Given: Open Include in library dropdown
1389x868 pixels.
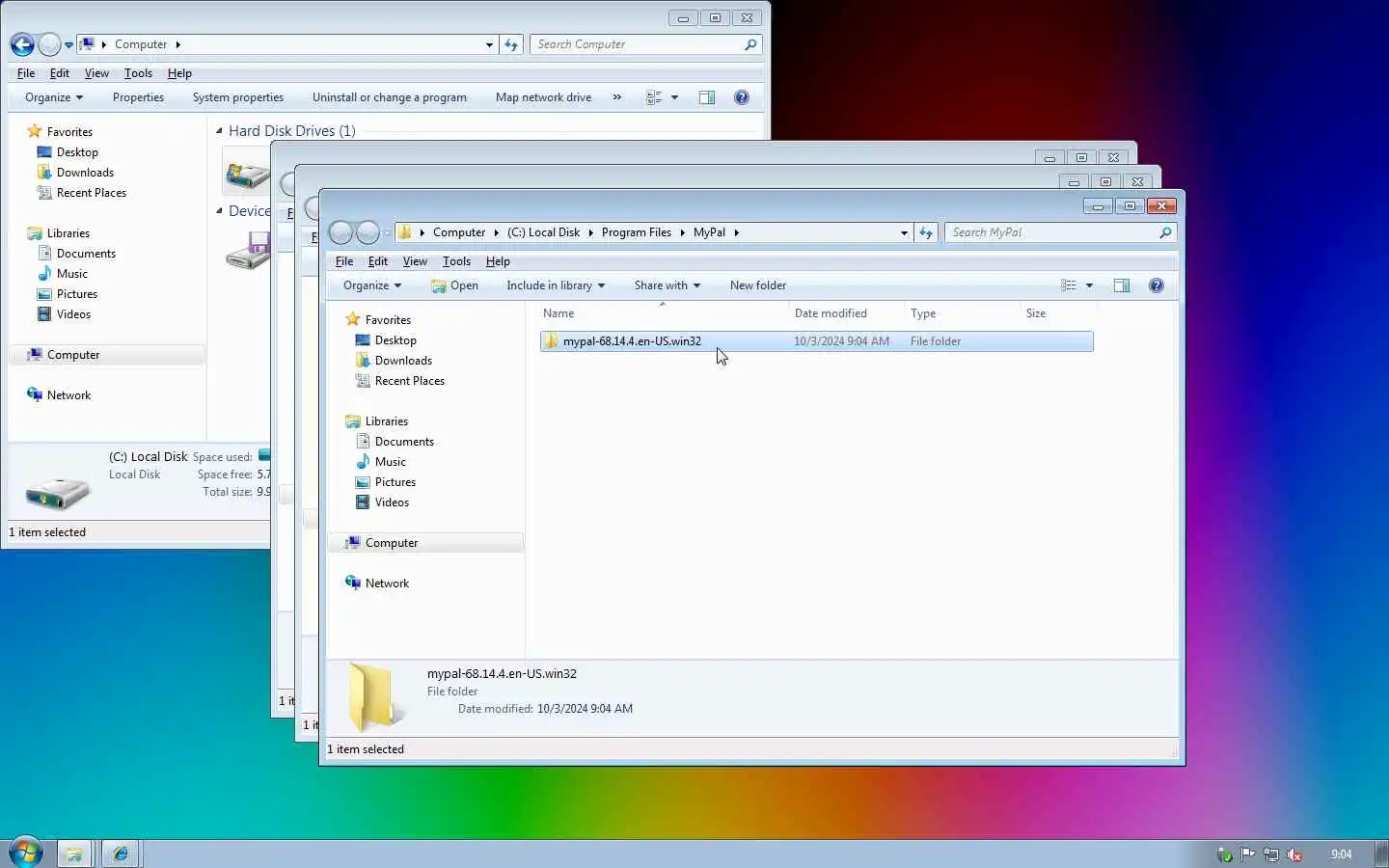Looking at the screenshot, I should (556, 285).
